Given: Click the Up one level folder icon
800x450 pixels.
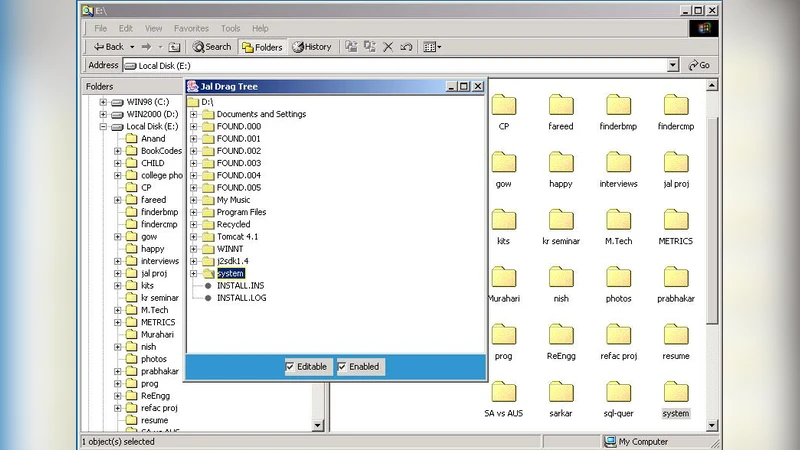Looking at the screenshot, I should 175,47.
